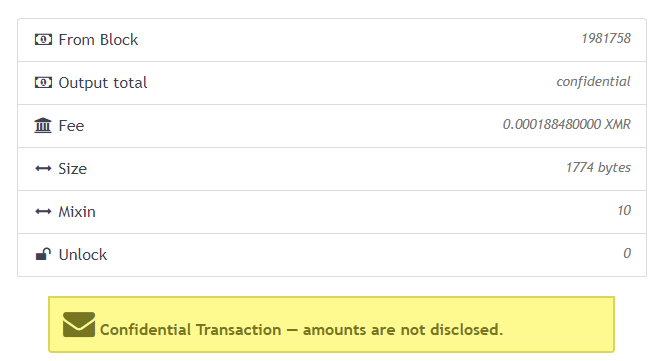The height and width of the screenshot is (361, 657).
Task: Click the money icon beside From Block
Action: [x=43, y=40]
